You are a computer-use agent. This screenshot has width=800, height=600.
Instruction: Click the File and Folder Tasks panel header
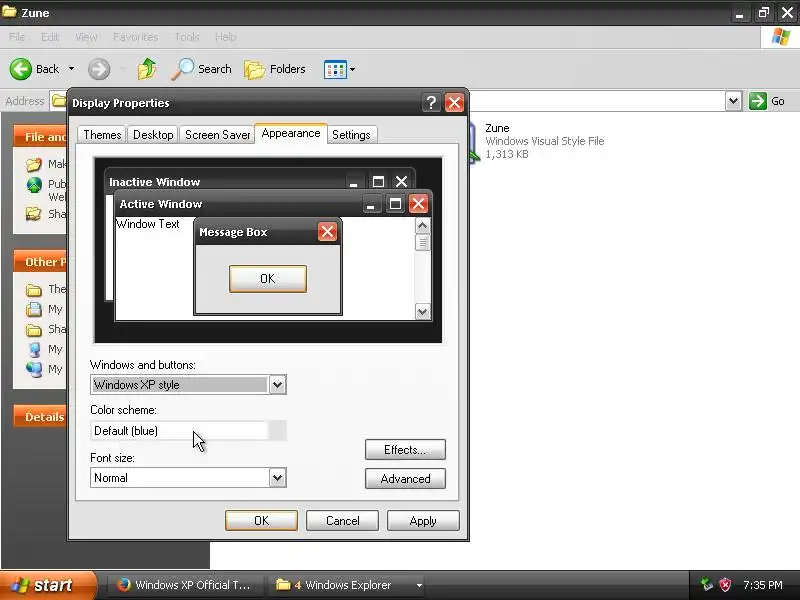[x=40, y=136]
